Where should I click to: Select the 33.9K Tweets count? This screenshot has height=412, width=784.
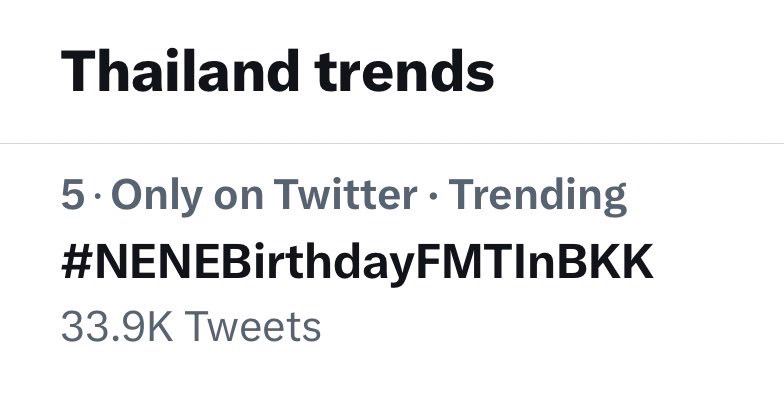pyautogui.click(x=191, y=326)
